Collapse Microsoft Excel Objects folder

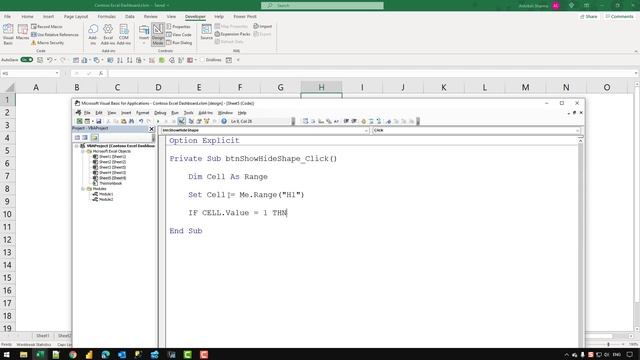[83, 151]
